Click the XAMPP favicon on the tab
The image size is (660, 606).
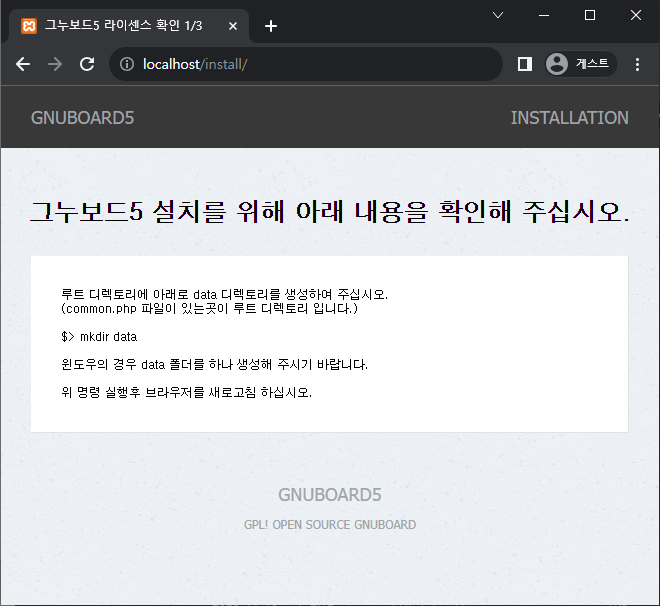click(29, 26)
